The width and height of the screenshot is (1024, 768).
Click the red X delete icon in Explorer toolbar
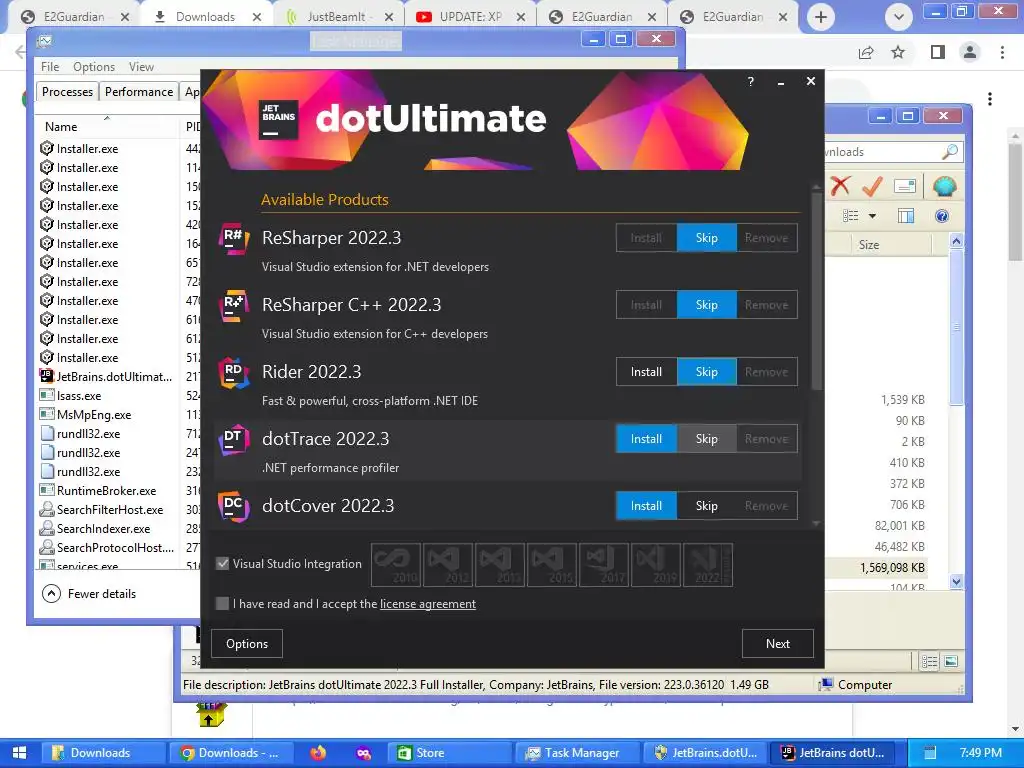click(x=840, y=187)
